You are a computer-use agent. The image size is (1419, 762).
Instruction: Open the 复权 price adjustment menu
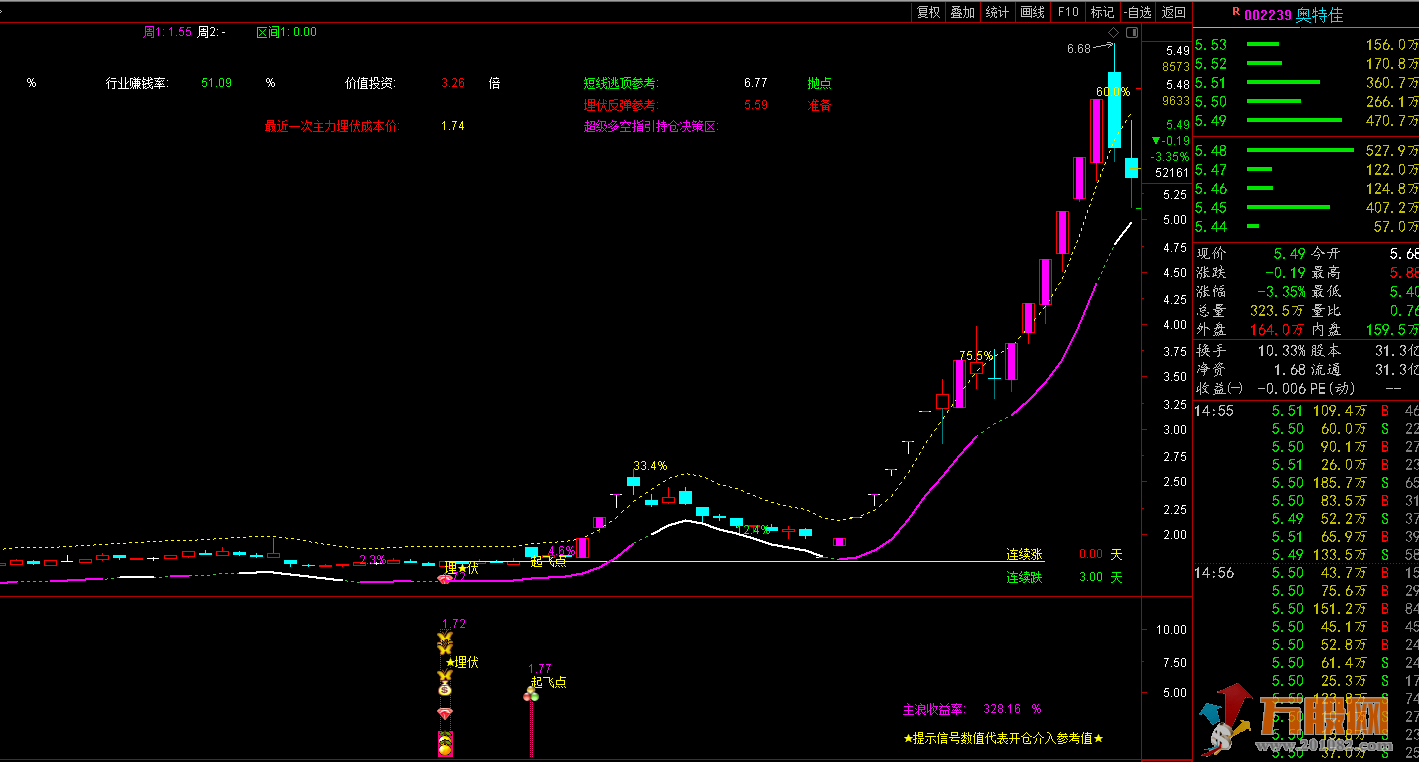[x=928, y=12]
